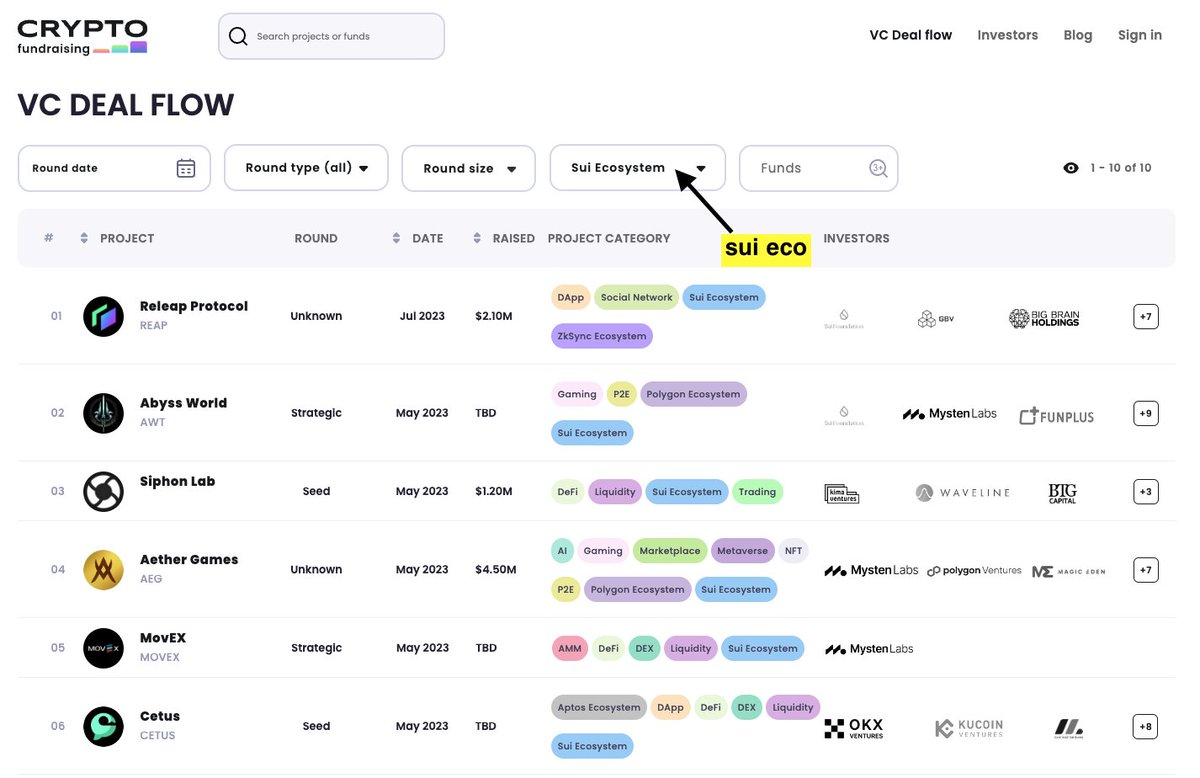Click Mysten Labs logo in Aether Games row
Viewport: 1200px width, 778px height.
tap(871, 571)
